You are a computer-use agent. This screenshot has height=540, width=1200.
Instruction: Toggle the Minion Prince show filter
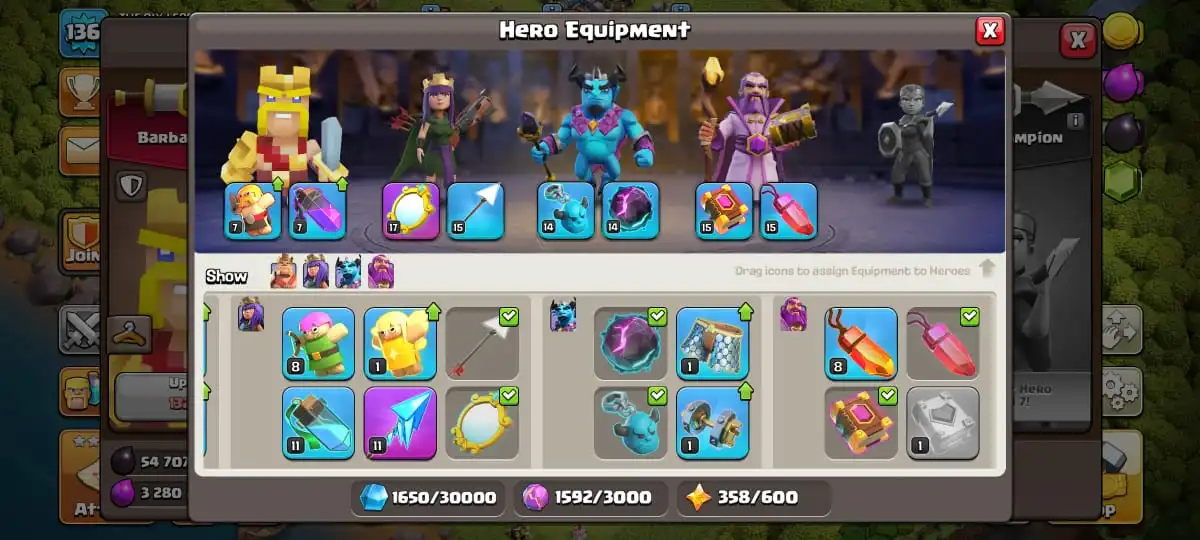click(x=348, y=272)
